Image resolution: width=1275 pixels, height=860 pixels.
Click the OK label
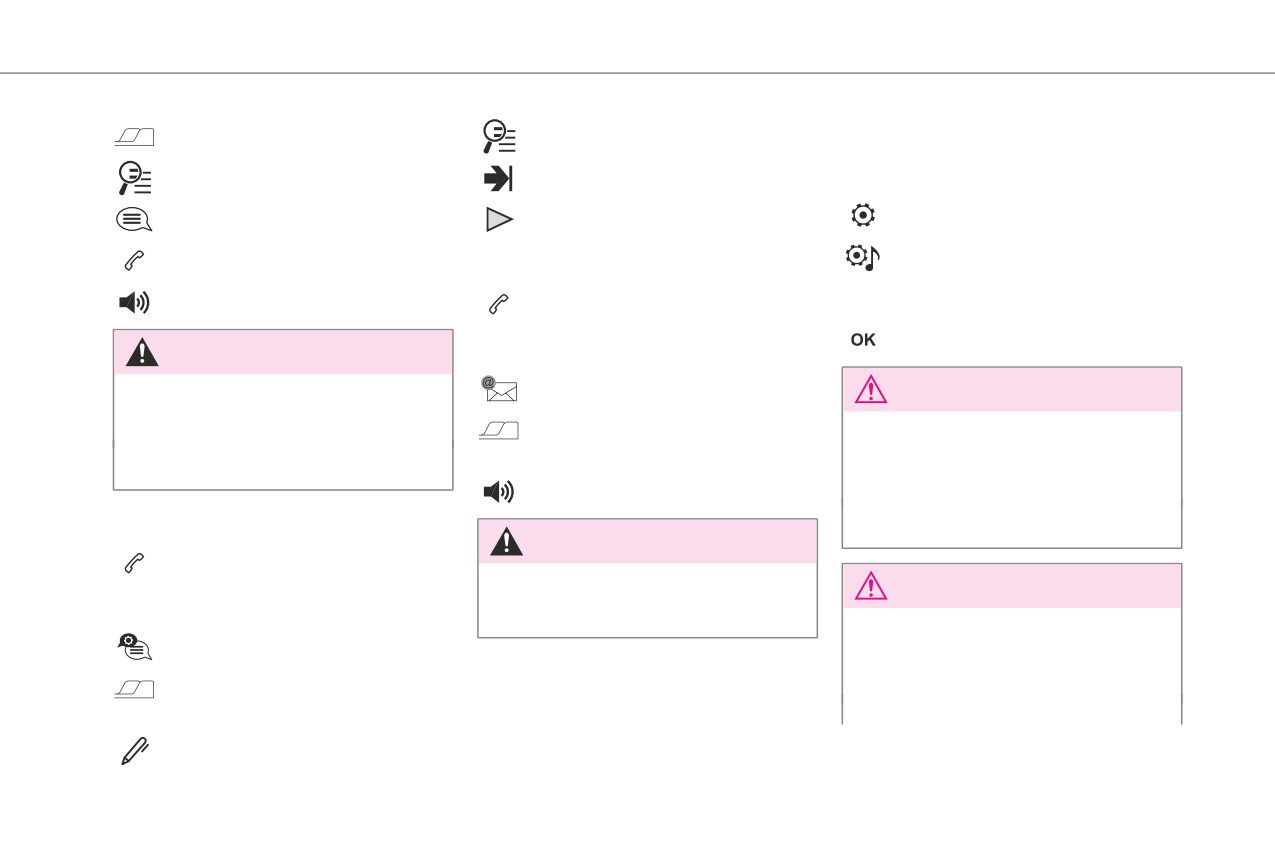click(863, 340)
